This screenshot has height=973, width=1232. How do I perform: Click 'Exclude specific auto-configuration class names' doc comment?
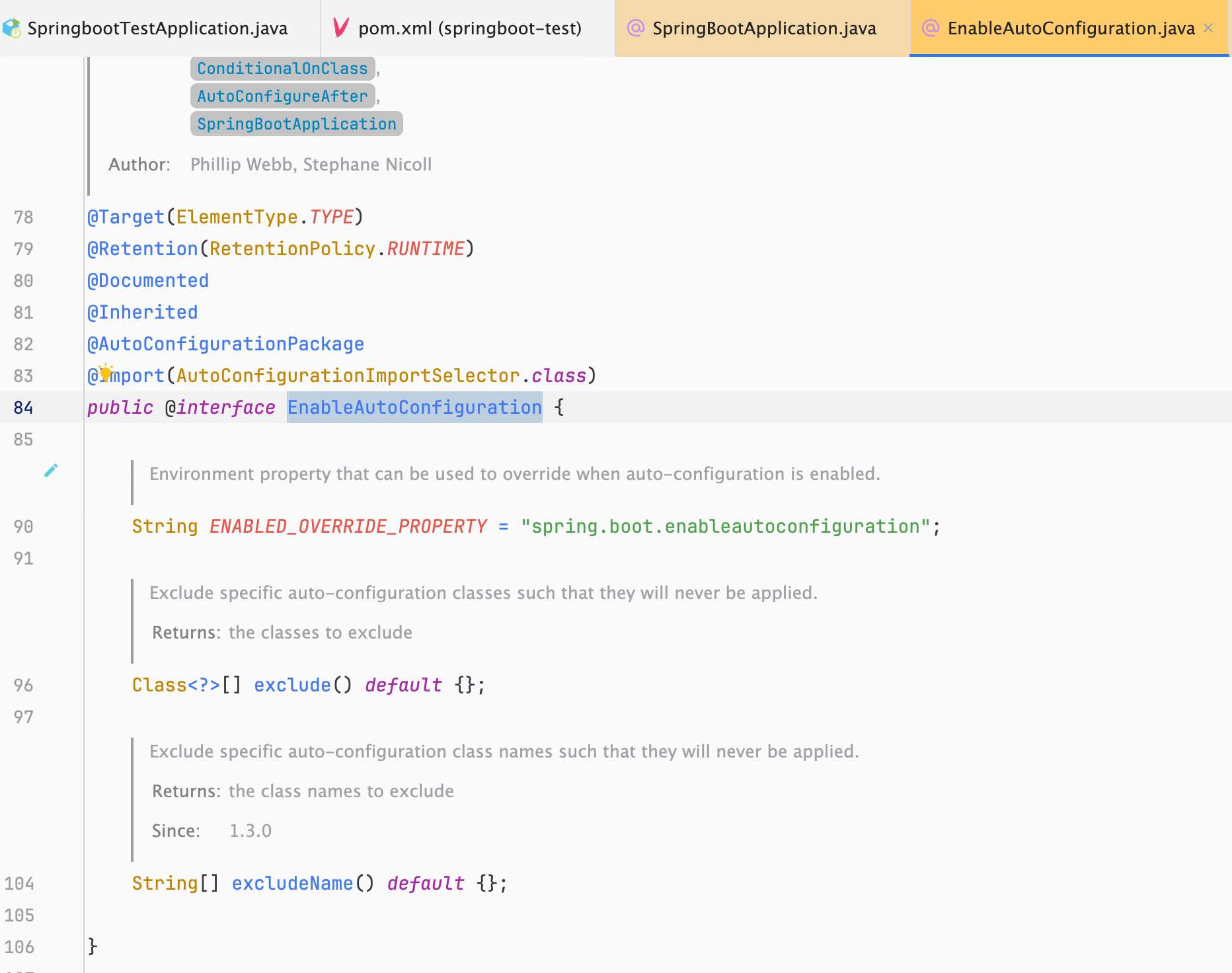click(x=504, y=752)
